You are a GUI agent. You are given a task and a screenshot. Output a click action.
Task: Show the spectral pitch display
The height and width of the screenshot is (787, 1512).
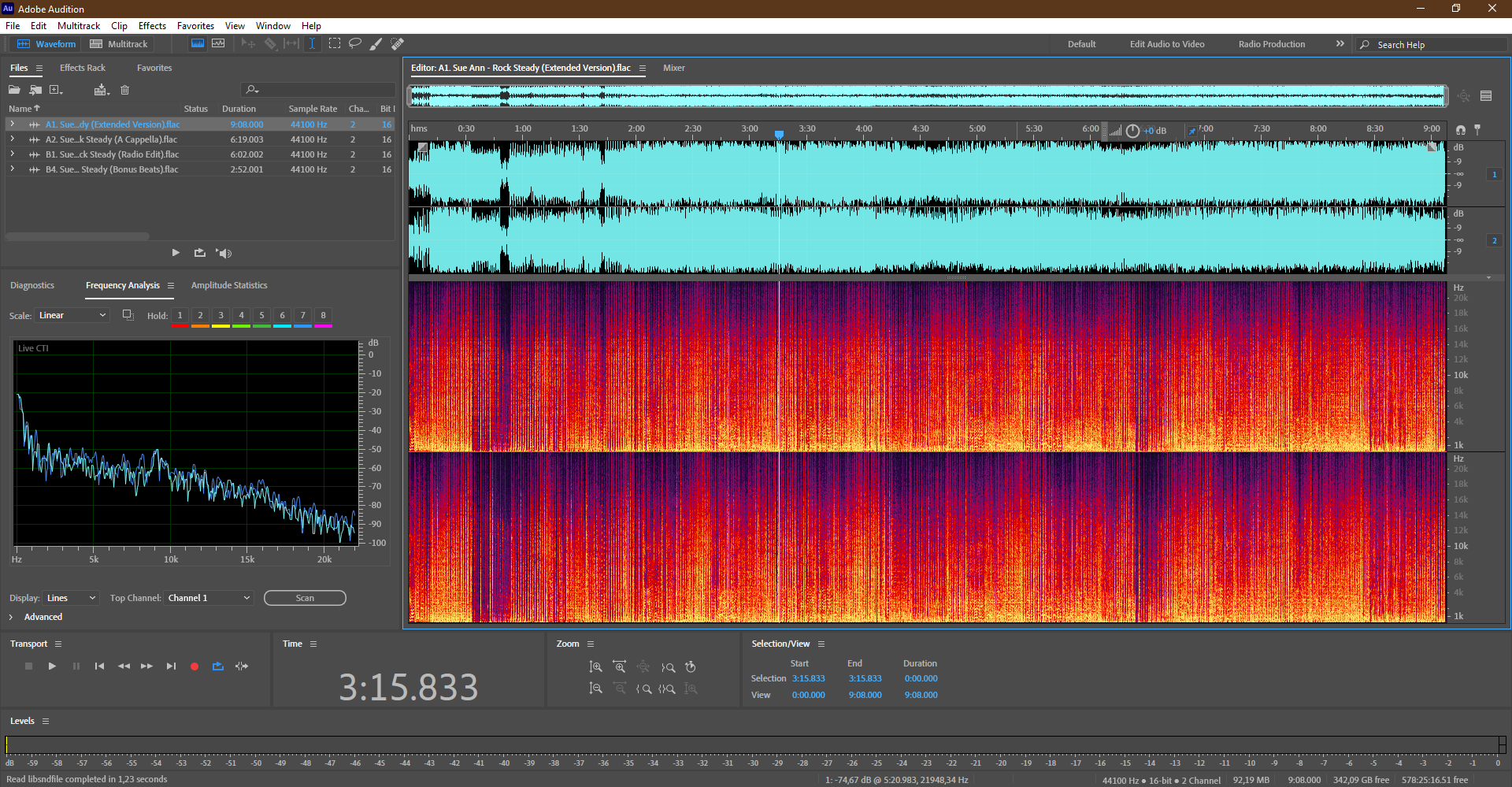point(218,43)
